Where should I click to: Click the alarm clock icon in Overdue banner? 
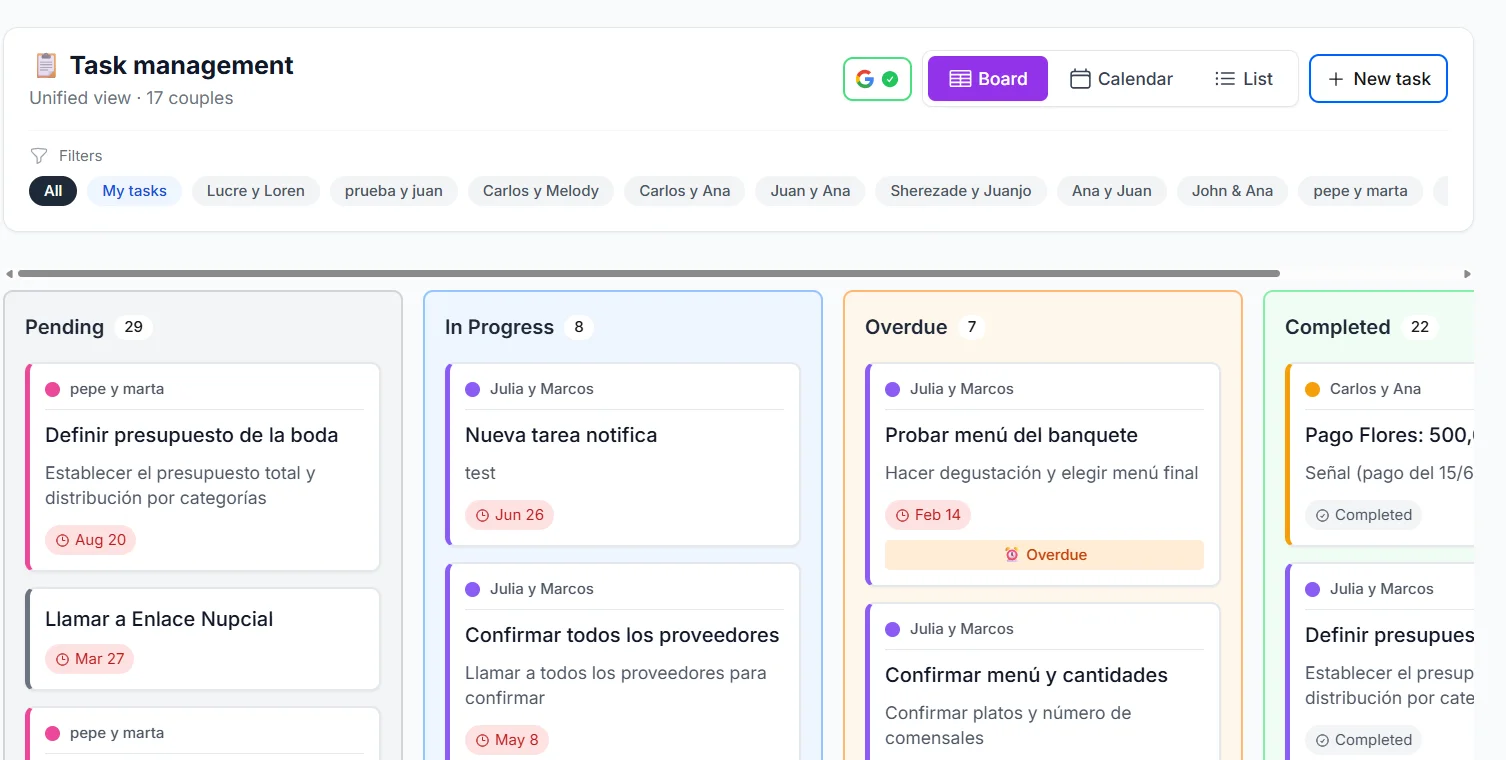(x=1011, y=555)
